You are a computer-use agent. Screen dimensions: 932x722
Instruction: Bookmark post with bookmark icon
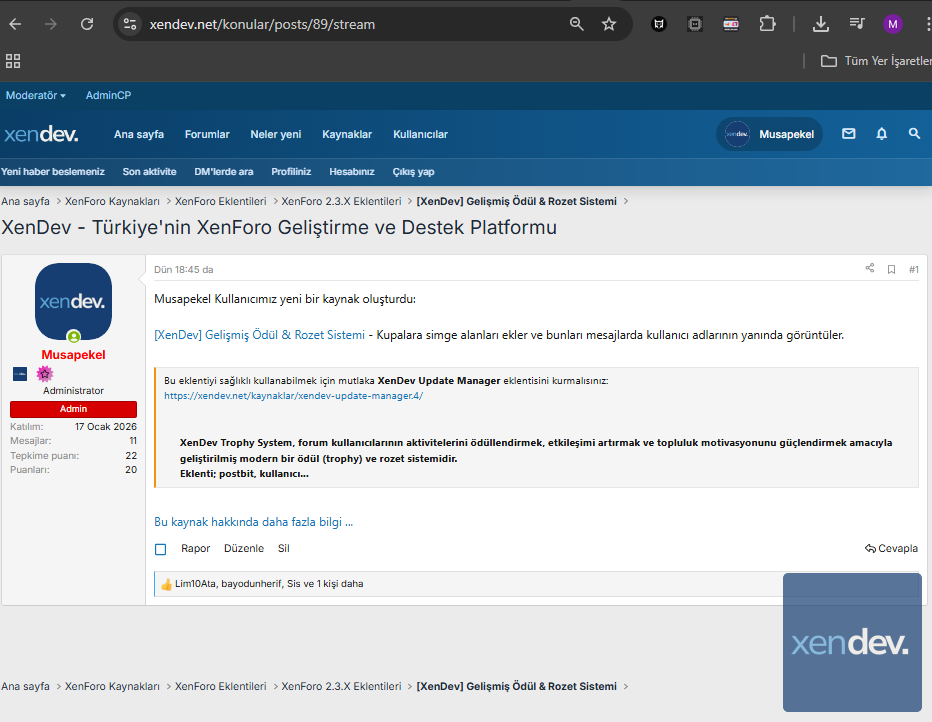pos(891,270)
